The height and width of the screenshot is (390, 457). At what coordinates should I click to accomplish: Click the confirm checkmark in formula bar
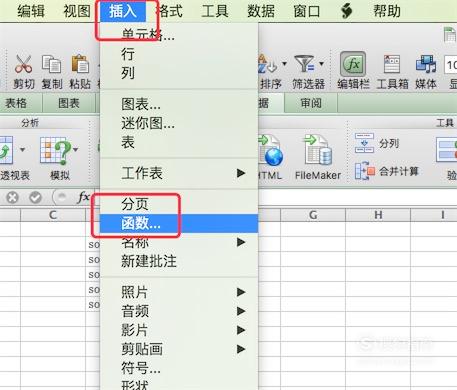click(x=35, y=197)
